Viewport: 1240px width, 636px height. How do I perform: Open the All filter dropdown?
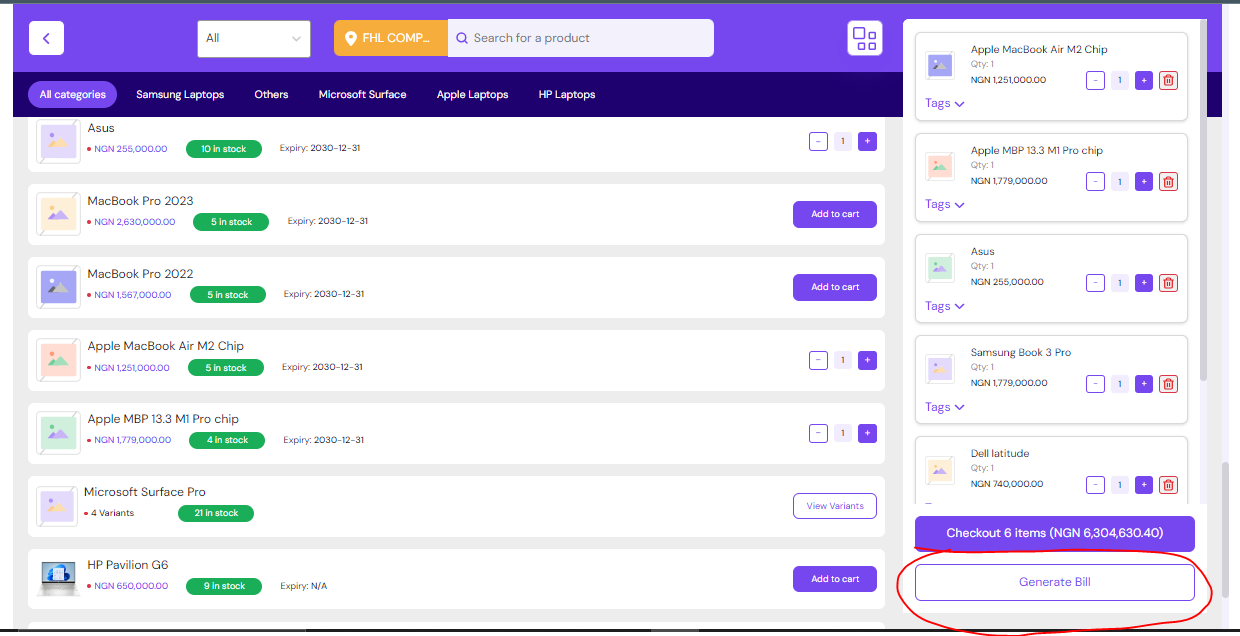(254, 38)
